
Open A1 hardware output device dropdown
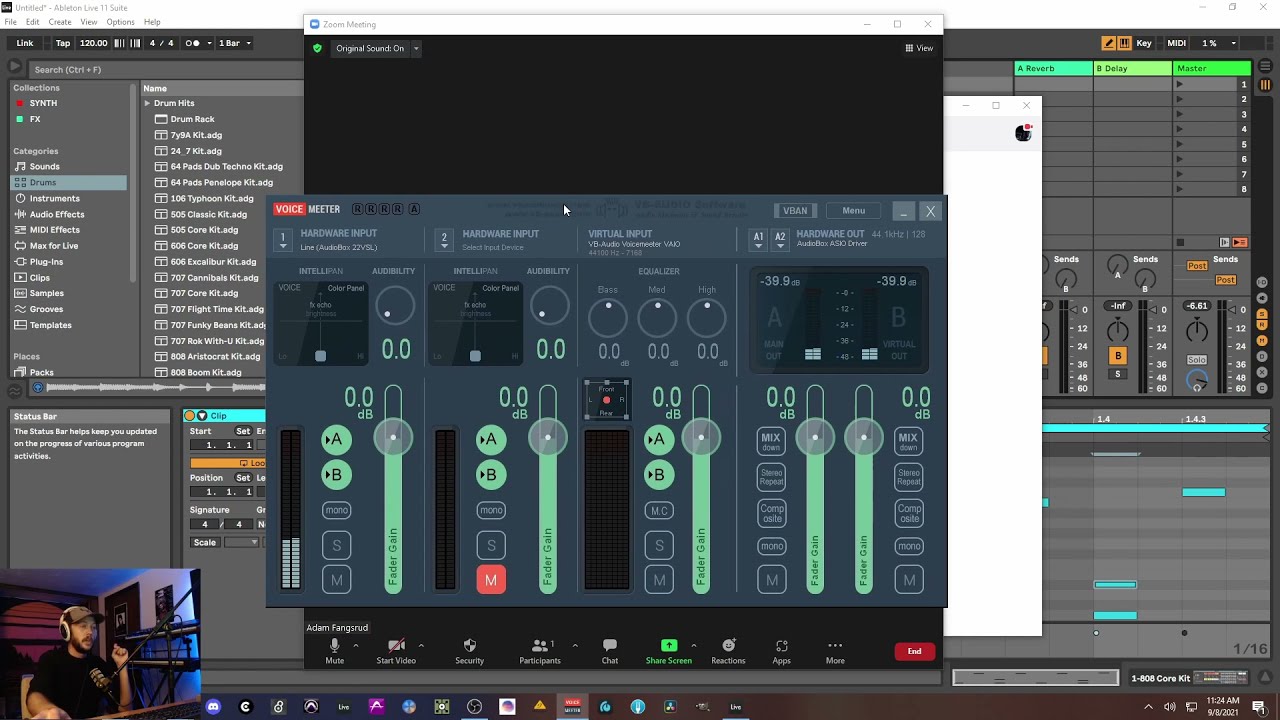(758, 240)
